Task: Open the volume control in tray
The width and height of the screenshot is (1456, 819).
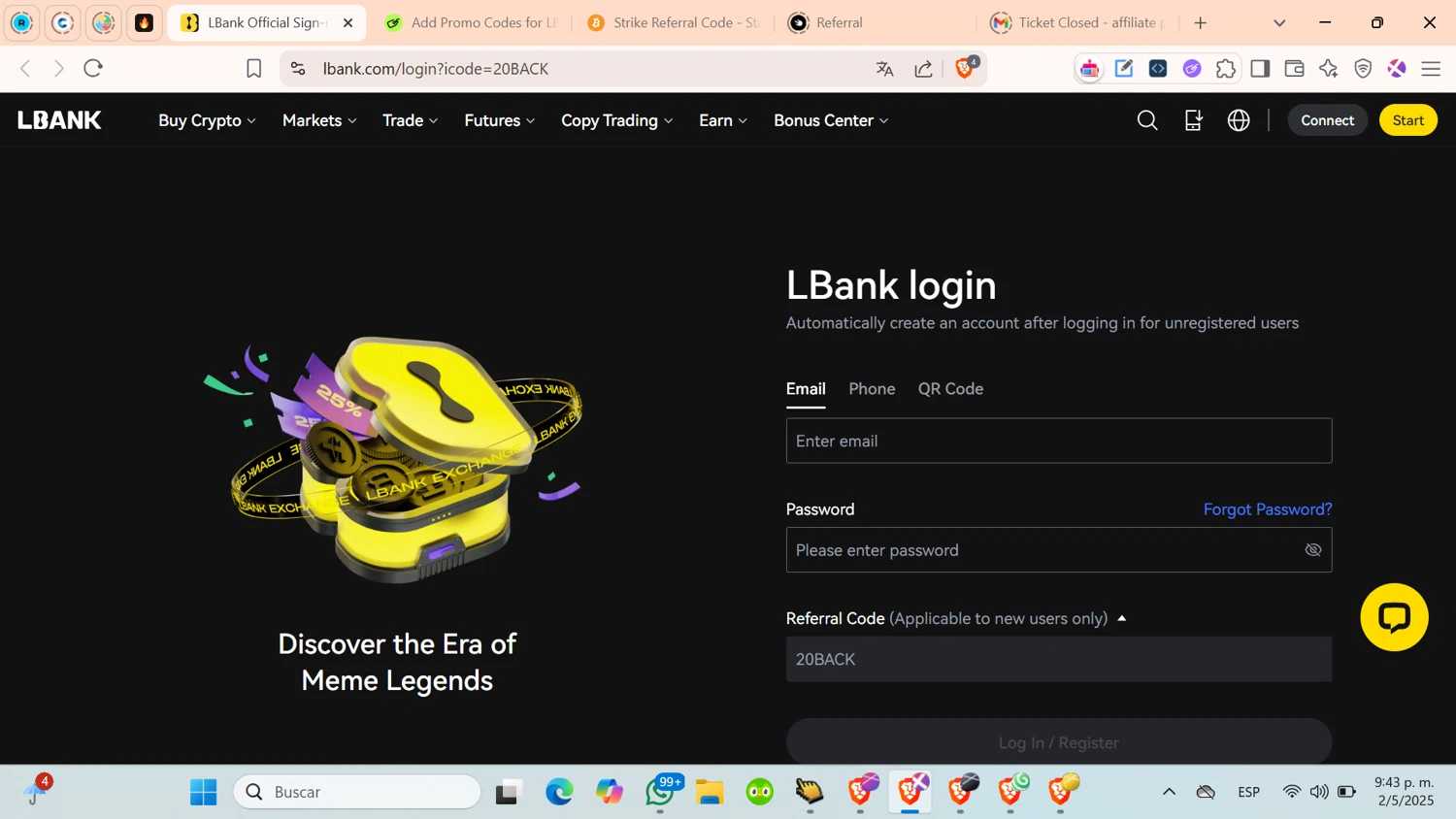Action: click(1318, 792)
